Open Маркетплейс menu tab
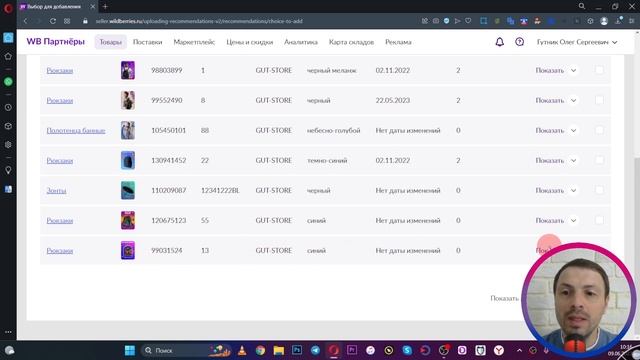 [x=194, y=42]
